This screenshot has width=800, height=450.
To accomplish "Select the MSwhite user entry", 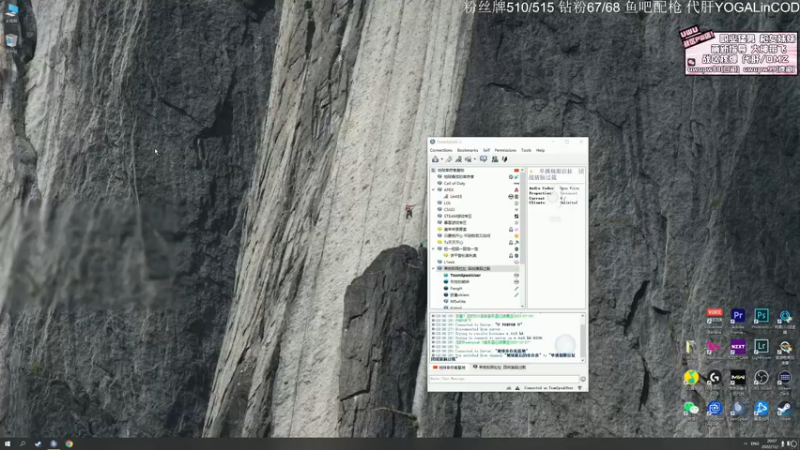I will pyautogui.click(x=458, y=302).
